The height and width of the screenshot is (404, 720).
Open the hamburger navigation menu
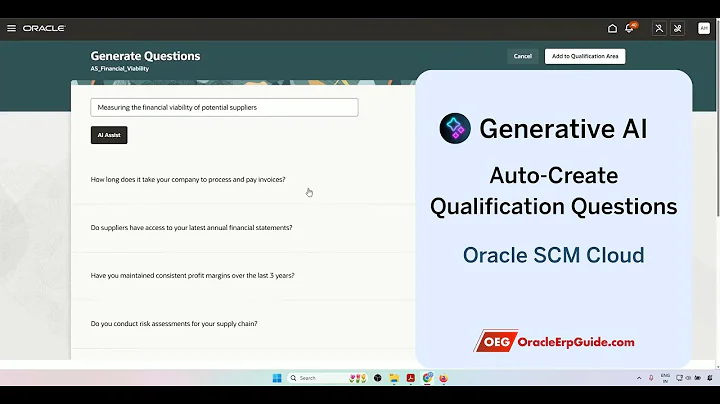pyautogui.click(x=11, y=28)
